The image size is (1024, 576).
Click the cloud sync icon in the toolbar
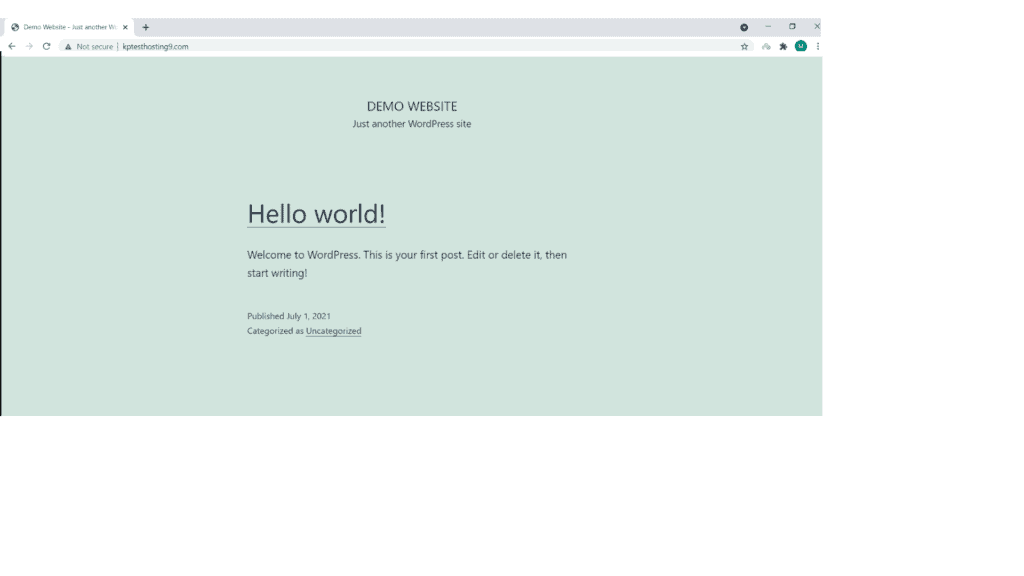[765, 46]
